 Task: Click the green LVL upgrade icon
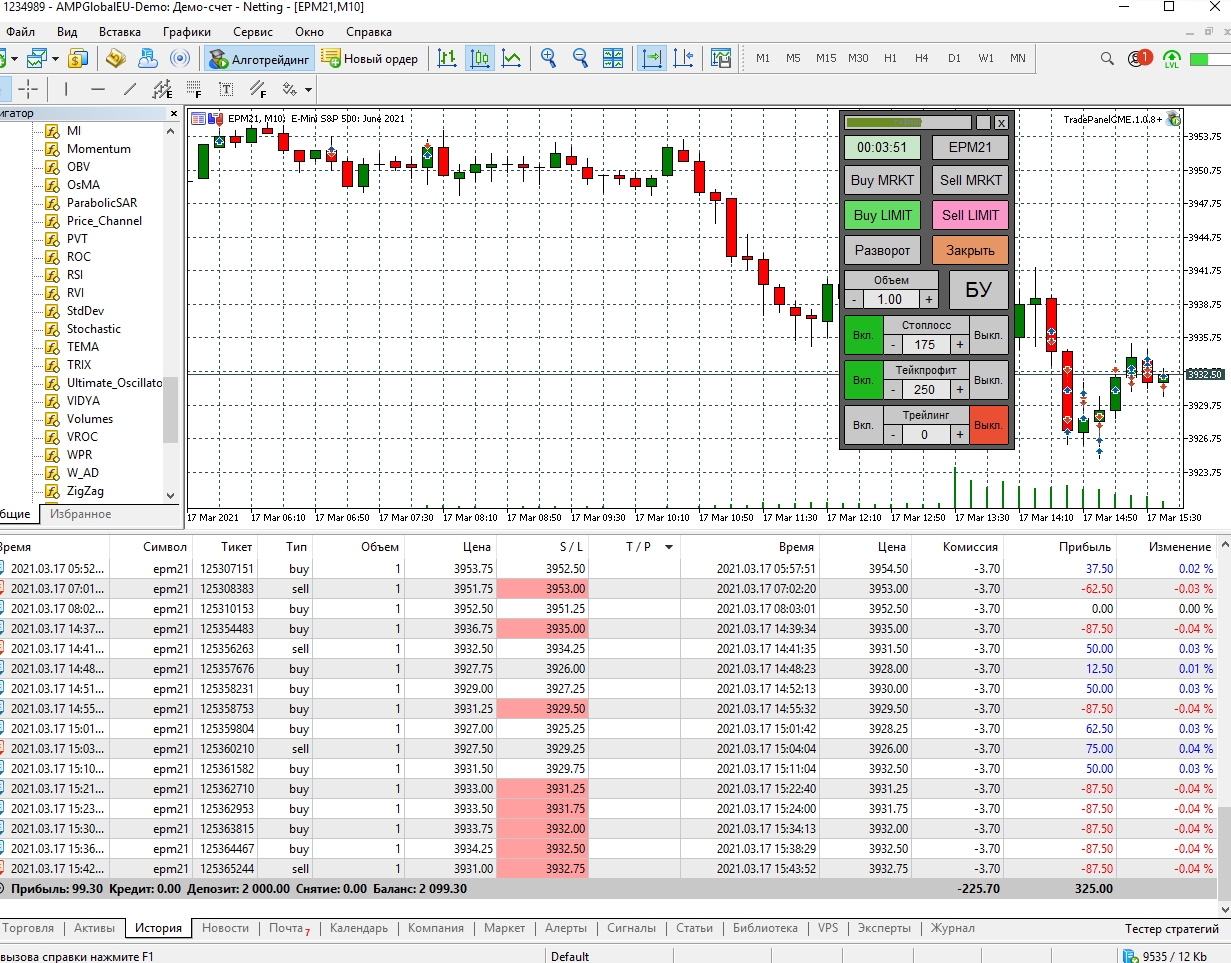coord(1171,59)
